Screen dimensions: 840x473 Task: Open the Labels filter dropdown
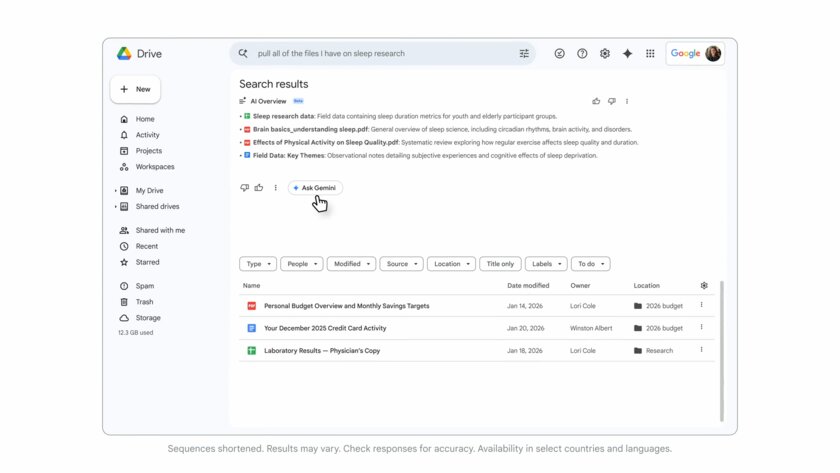[x=546, y=264]
